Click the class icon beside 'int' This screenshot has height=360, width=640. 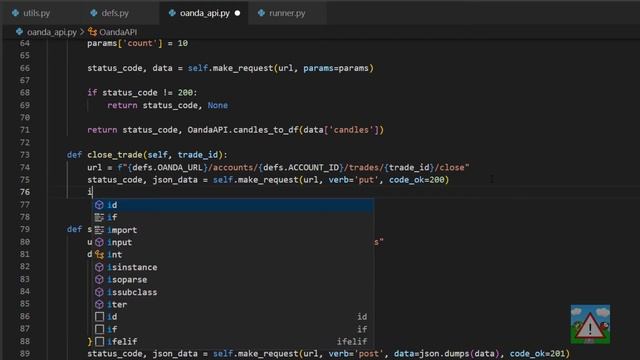[99, 255]
